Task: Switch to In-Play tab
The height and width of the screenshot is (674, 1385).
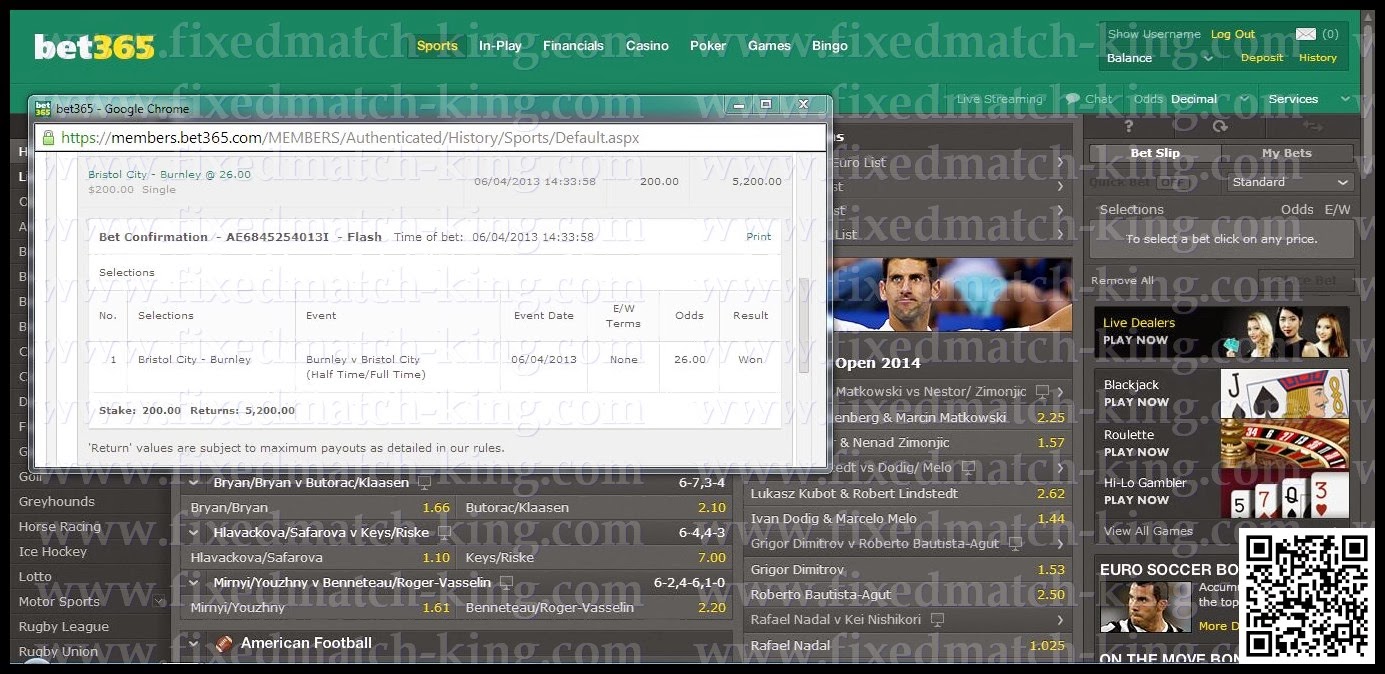Action: (500, 46)
